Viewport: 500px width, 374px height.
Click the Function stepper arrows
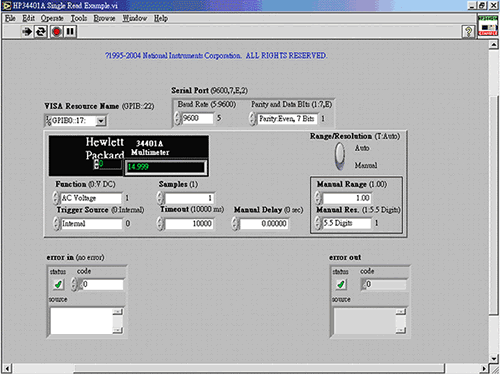[56, 198]
